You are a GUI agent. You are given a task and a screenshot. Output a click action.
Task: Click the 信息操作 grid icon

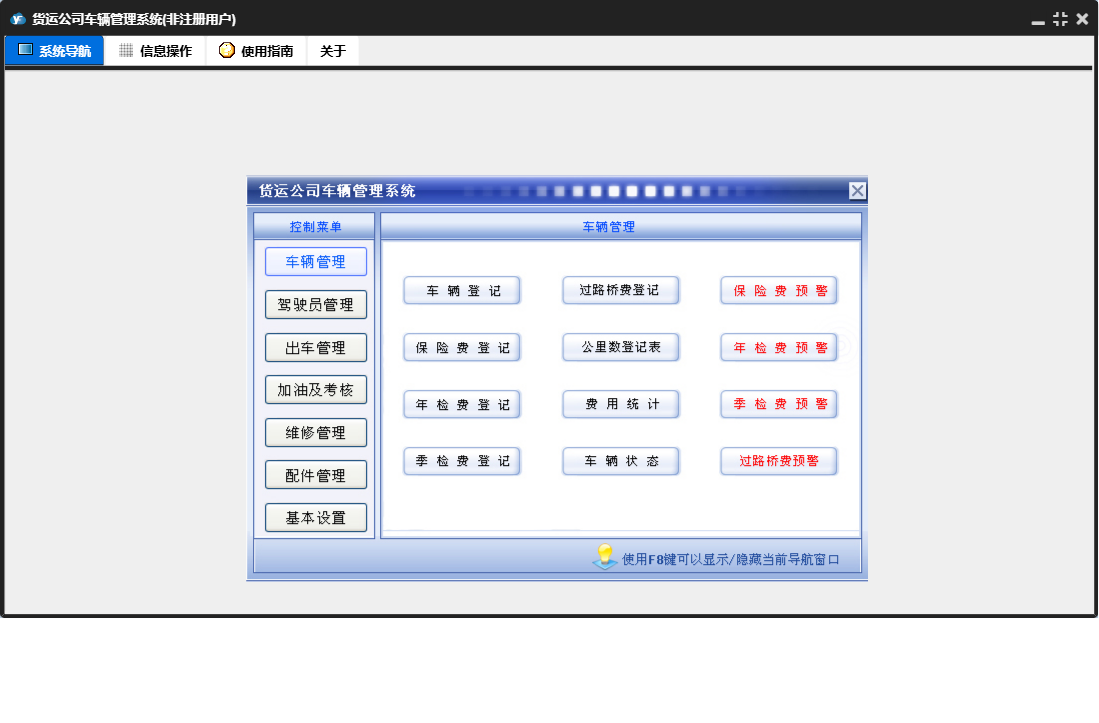click(126, 50)
